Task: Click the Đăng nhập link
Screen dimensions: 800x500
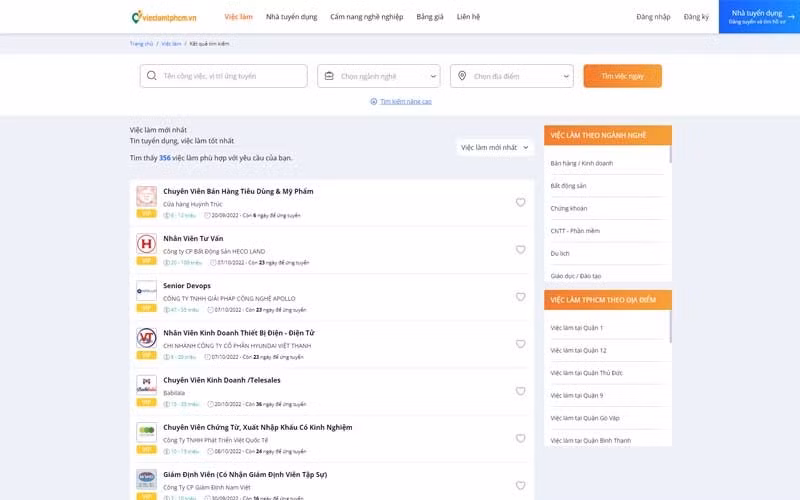Action: click(653, 17)
